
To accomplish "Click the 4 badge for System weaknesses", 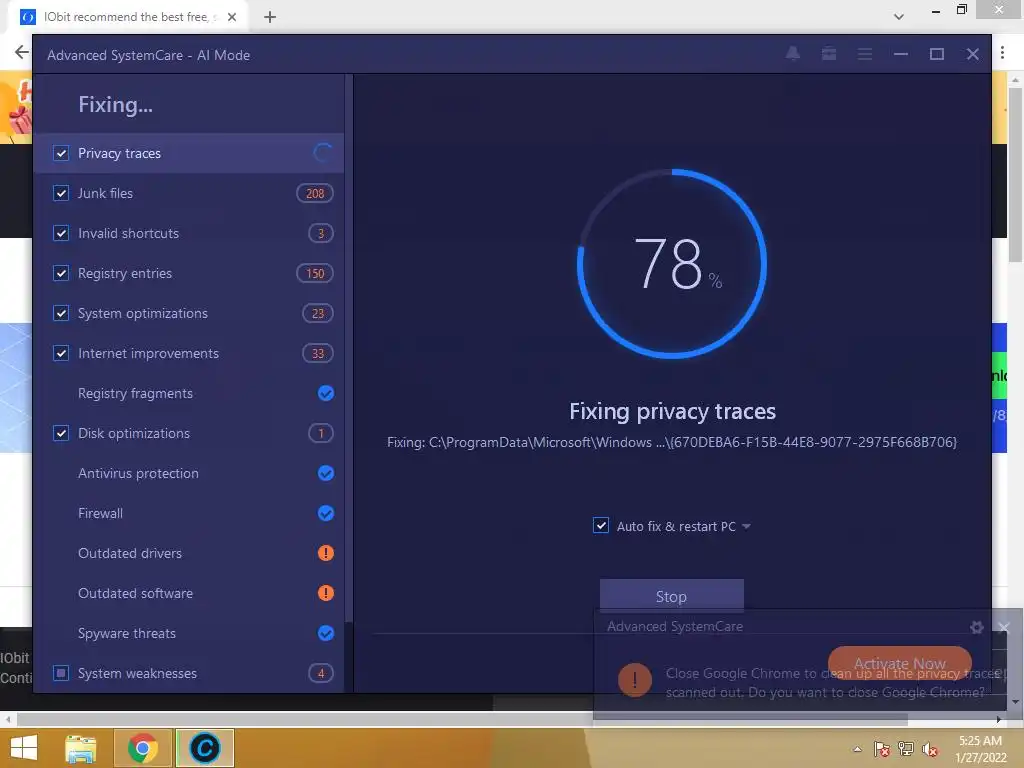I will point(321,673).
